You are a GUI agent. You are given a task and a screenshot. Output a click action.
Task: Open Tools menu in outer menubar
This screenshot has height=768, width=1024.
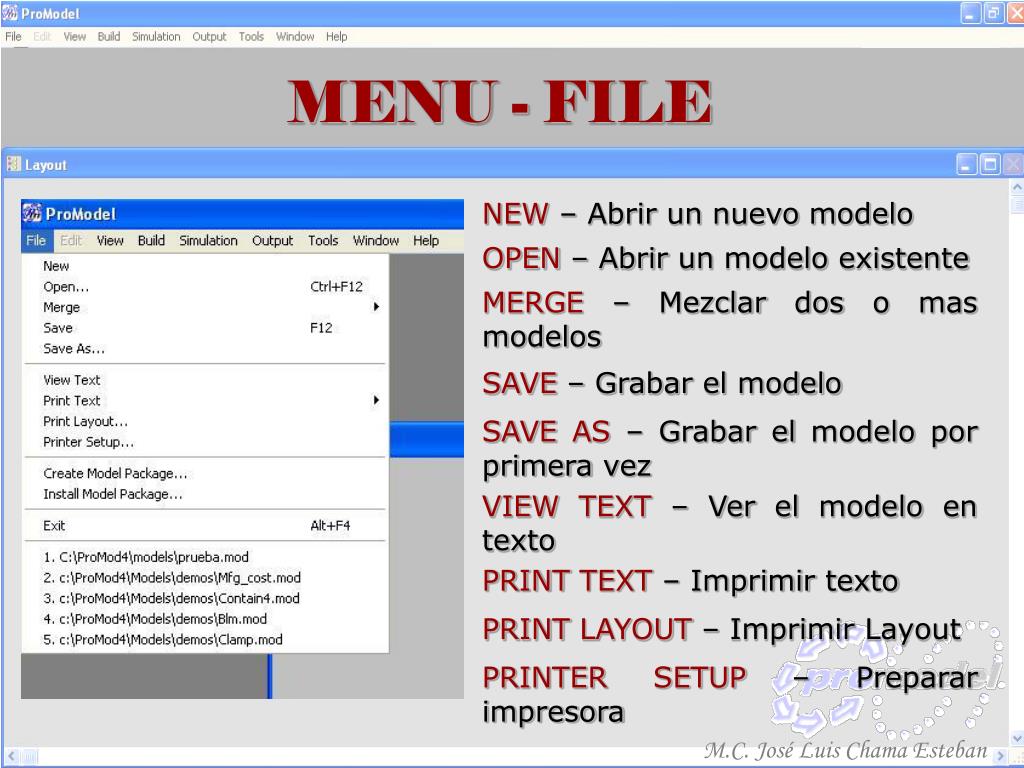251,37
